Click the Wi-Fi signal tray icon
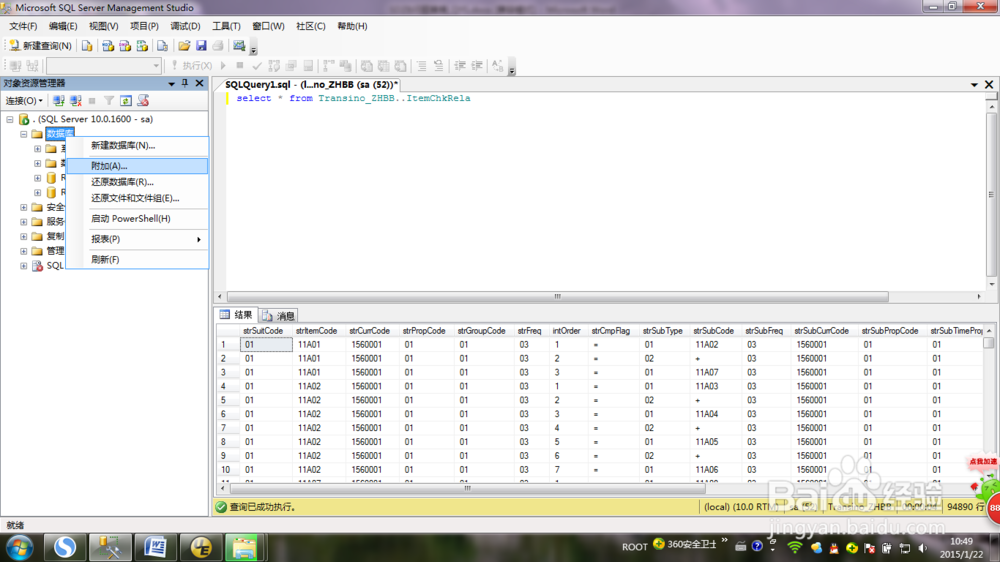1000x562 pixels. pos(794,547)
